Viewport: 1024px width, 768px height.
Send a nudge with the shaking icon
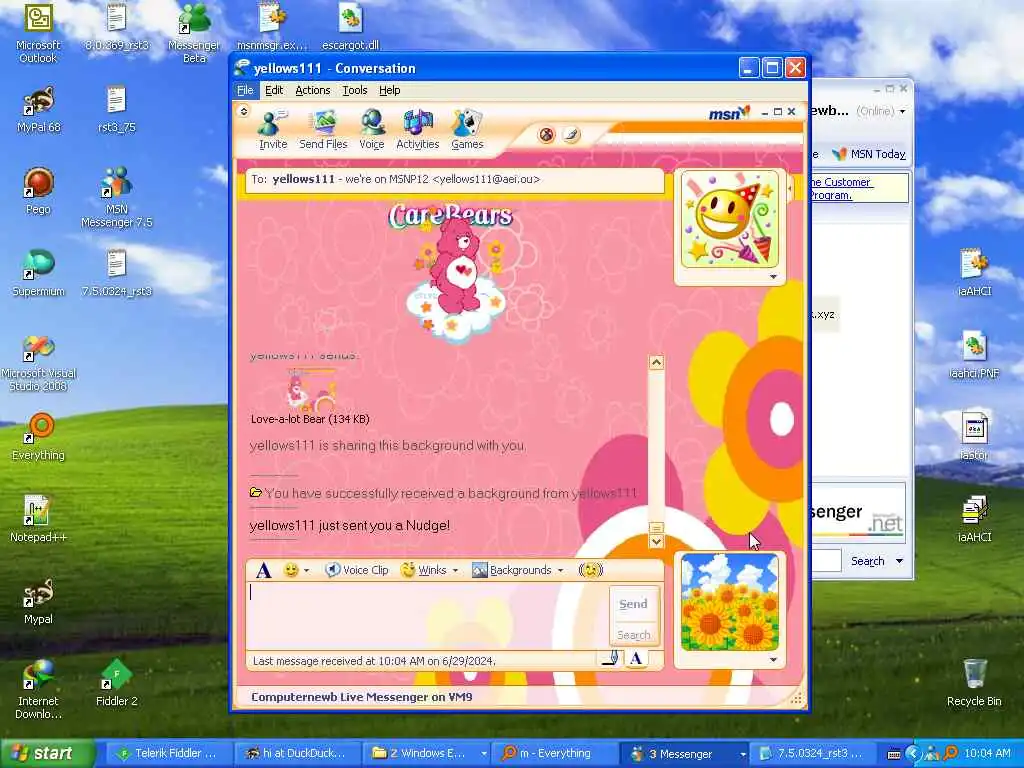point(590,570)
